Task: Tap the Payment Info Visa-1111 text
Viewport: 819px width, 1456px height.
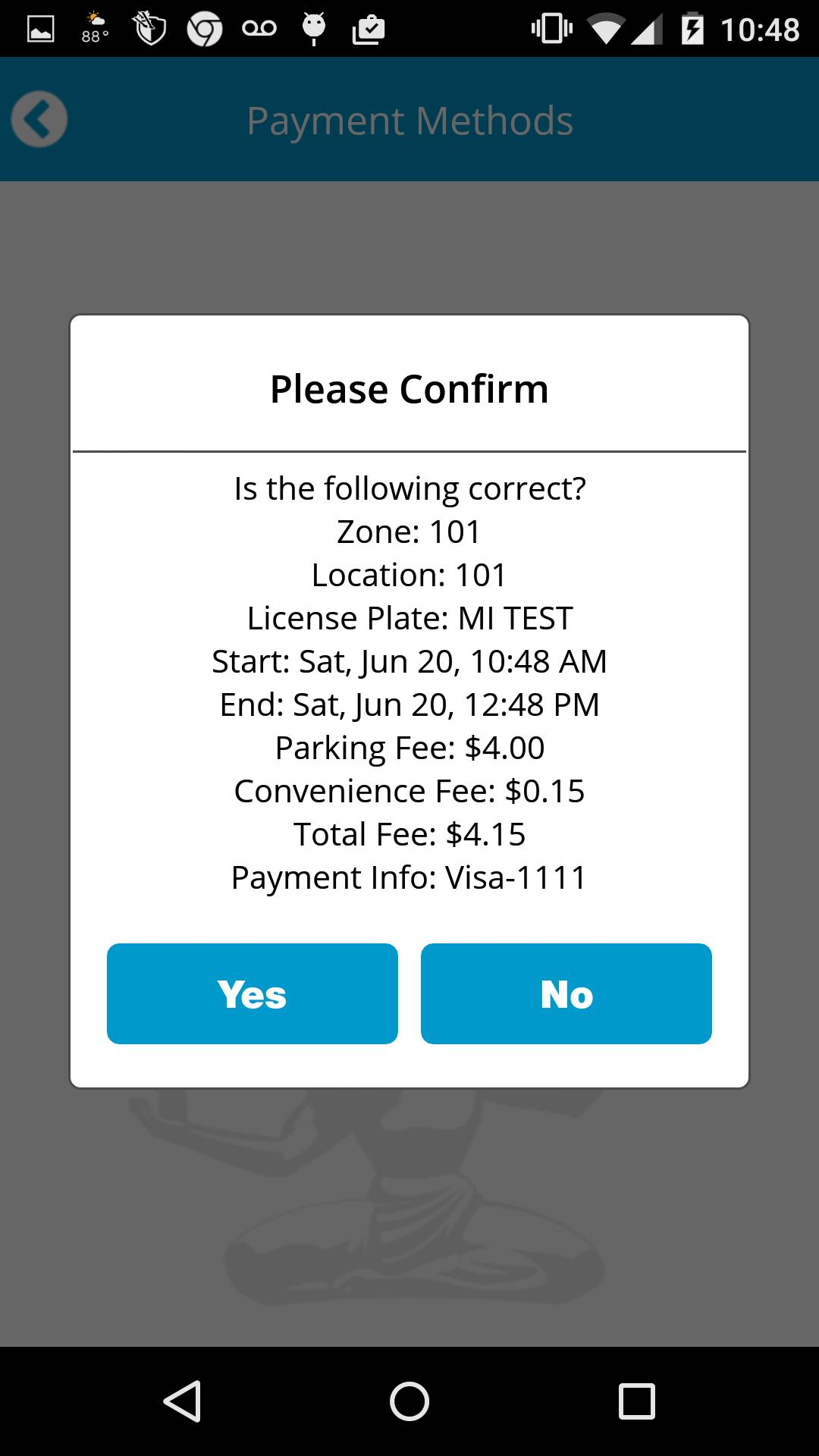Action: [x=409, y=877]
